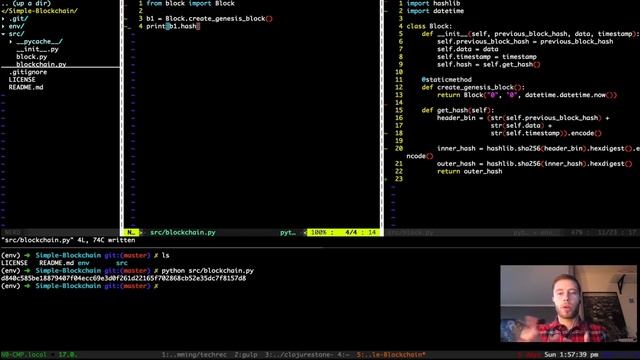Place cursor on print b1.hash line

coord(173,27)
